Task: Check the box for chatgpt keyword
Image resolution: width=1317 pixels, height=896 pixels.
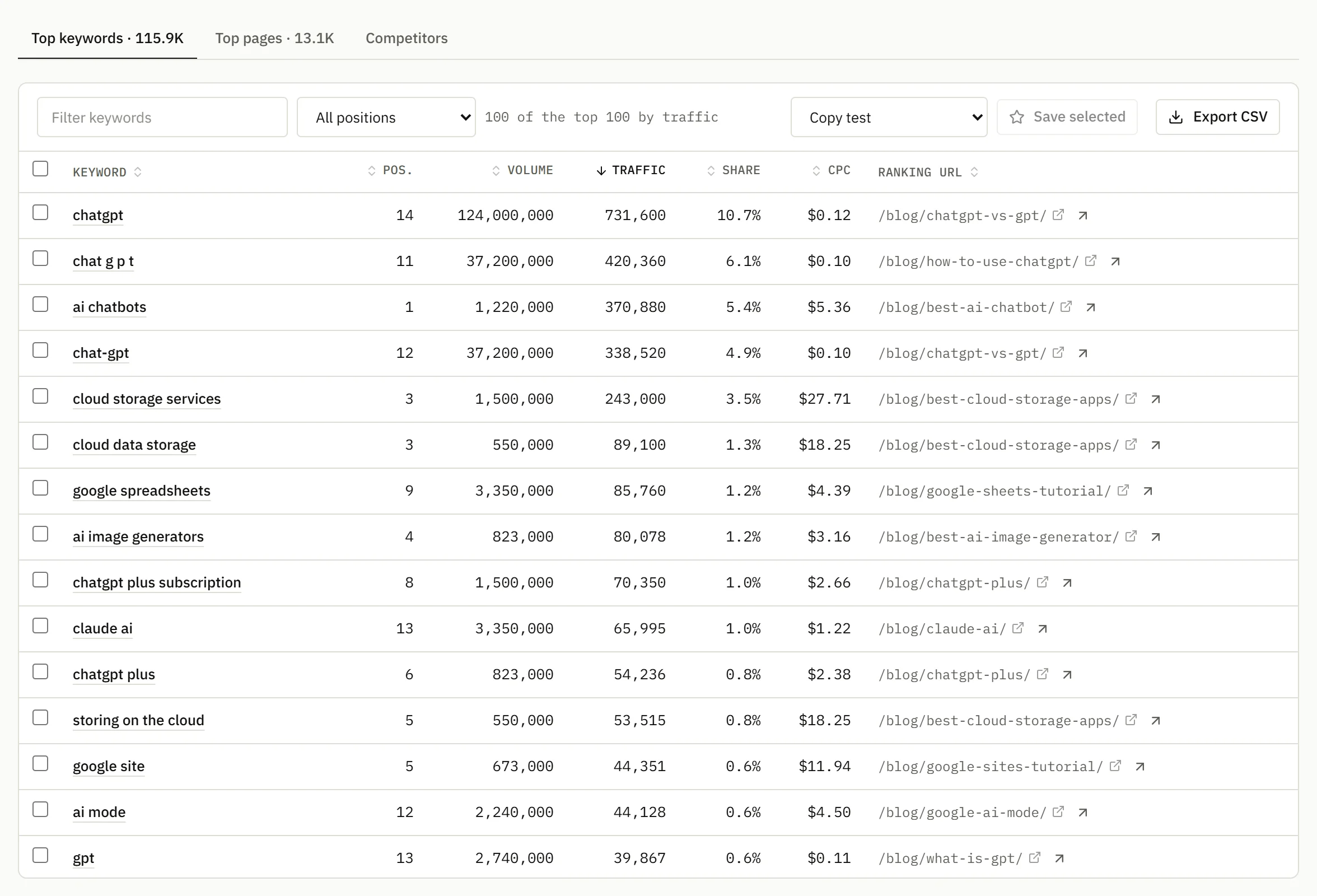Action: [x=40, y=213]
